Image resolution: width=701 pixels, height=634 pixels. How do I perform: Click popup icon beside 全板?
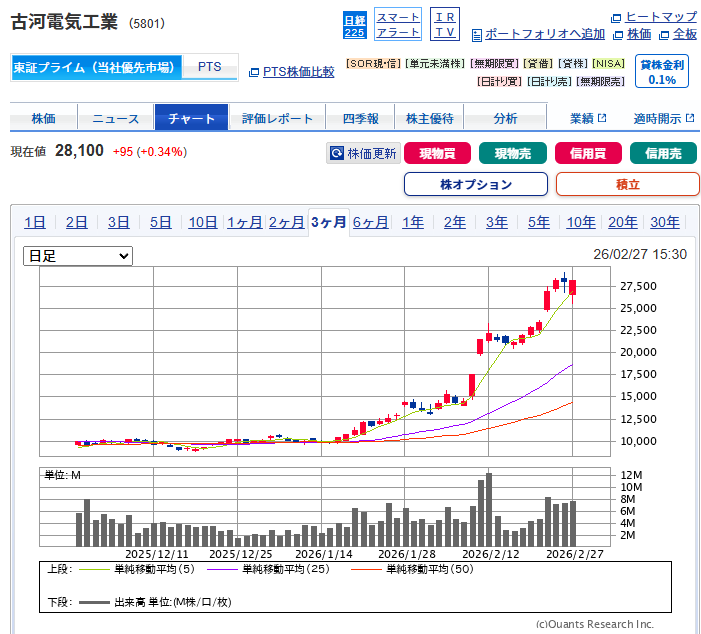click(x=664, y=35)
